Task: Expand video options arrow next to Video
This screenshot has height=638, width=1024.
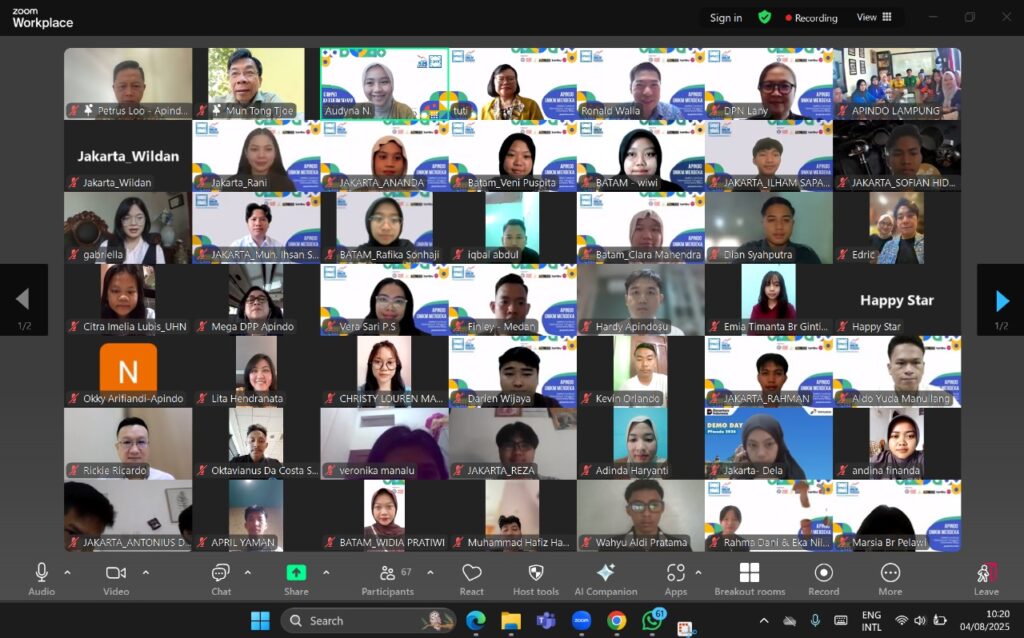Action: (145, 573)
